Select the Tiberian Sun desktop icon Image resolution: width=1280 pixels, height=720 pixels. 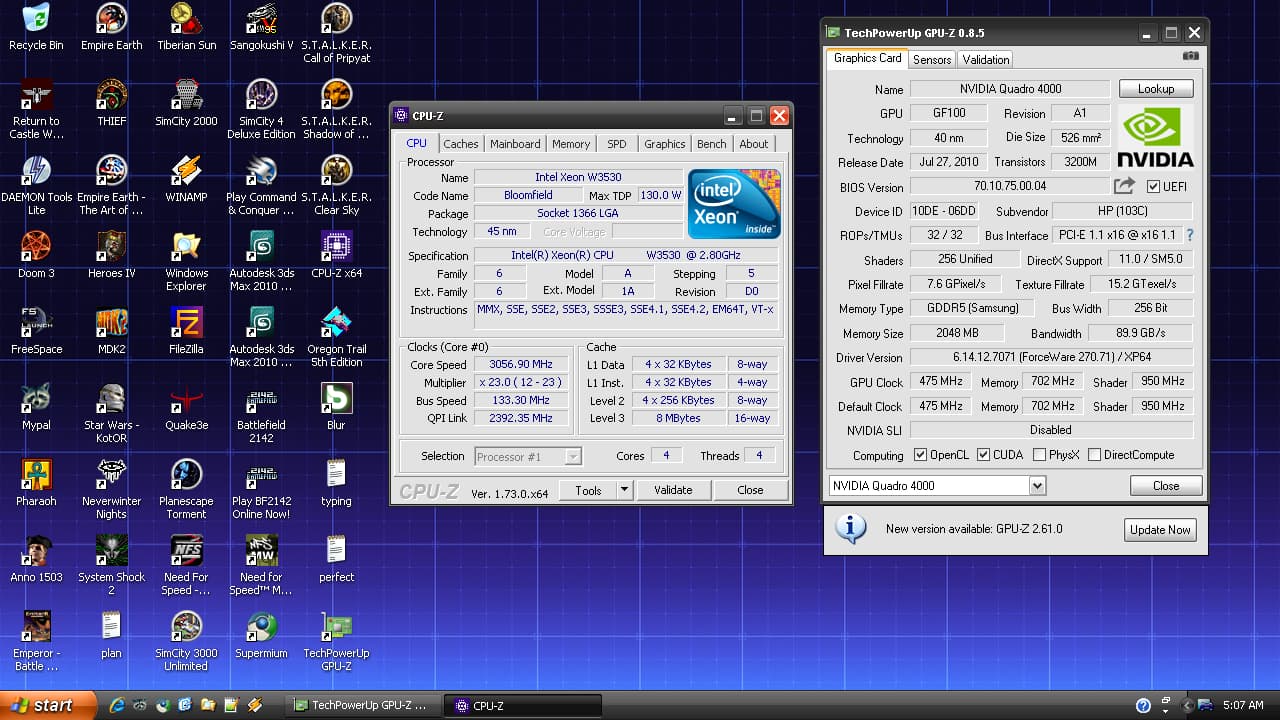coord(186,26)
